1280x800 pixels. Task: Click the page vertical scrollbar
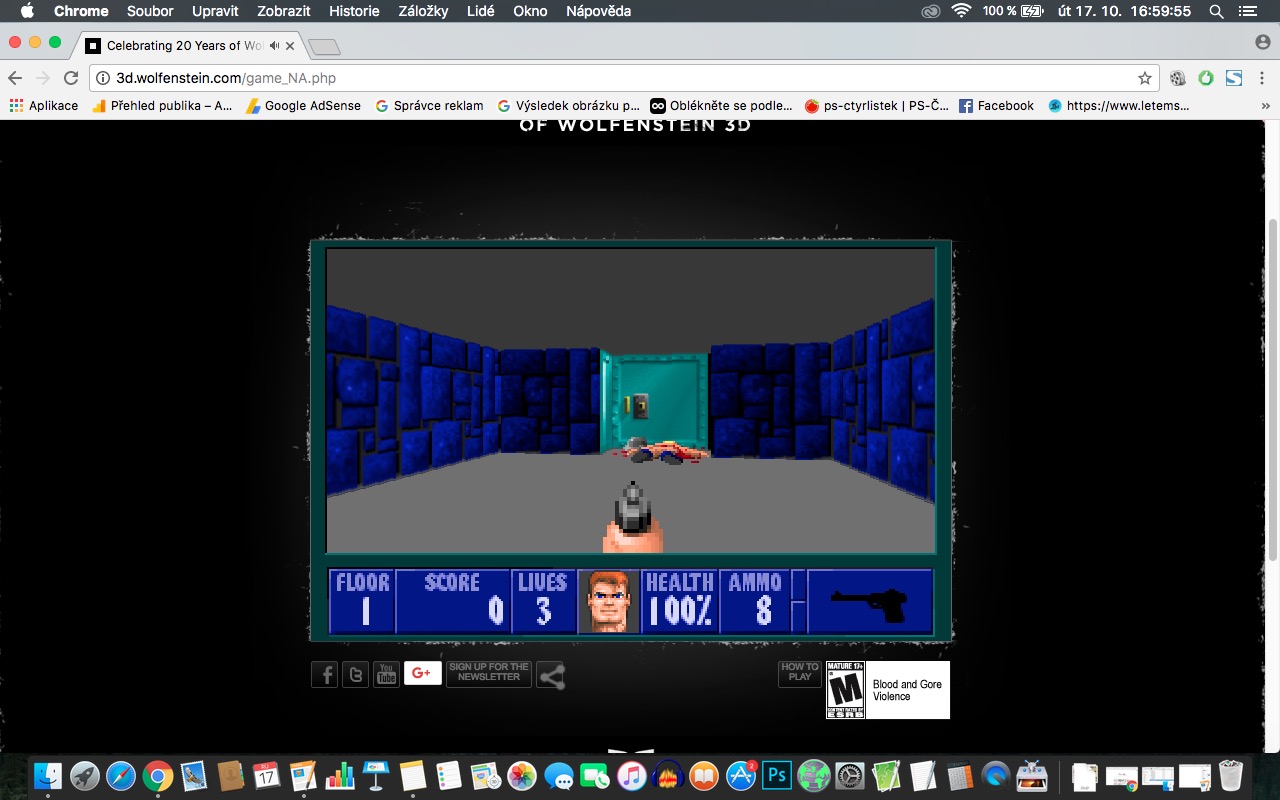1272,390
